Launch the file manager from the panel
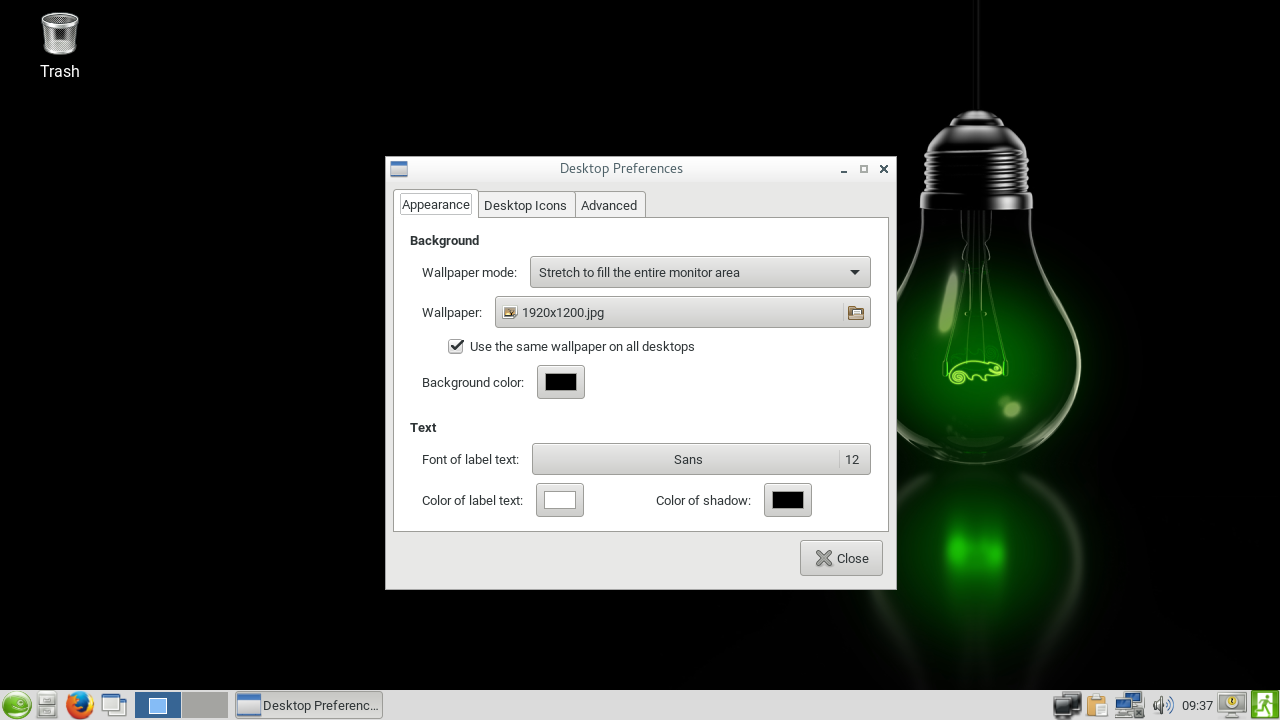 click(x=47, y=706)
